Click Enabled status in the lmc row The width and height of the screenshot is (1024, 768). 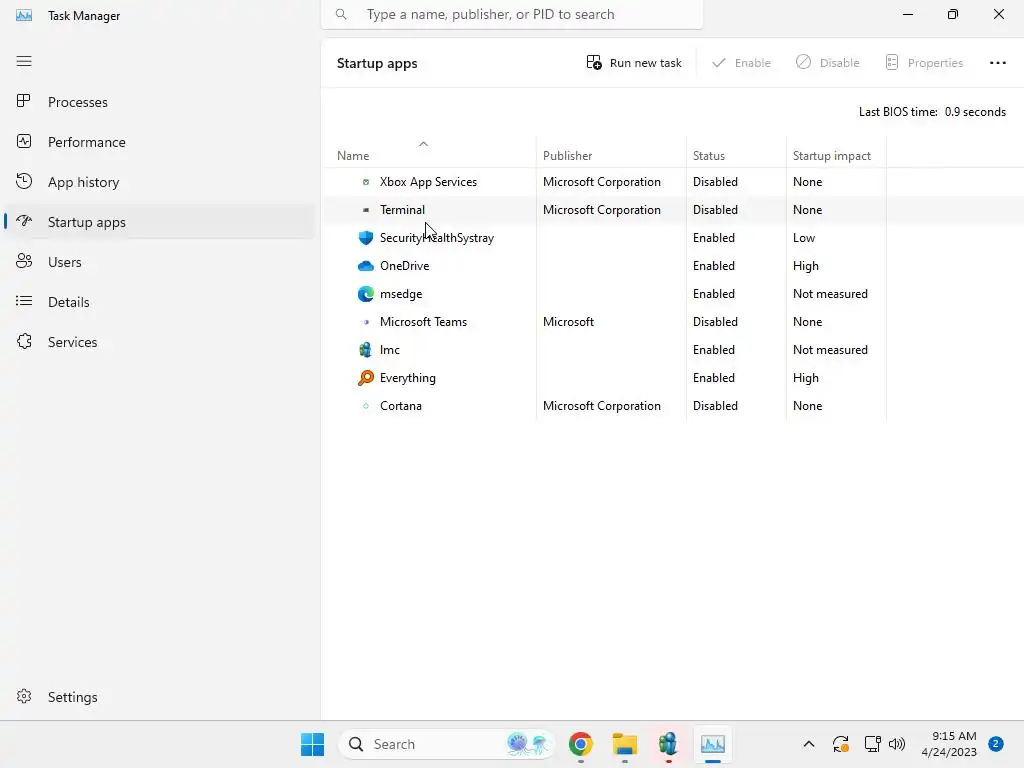714,349
